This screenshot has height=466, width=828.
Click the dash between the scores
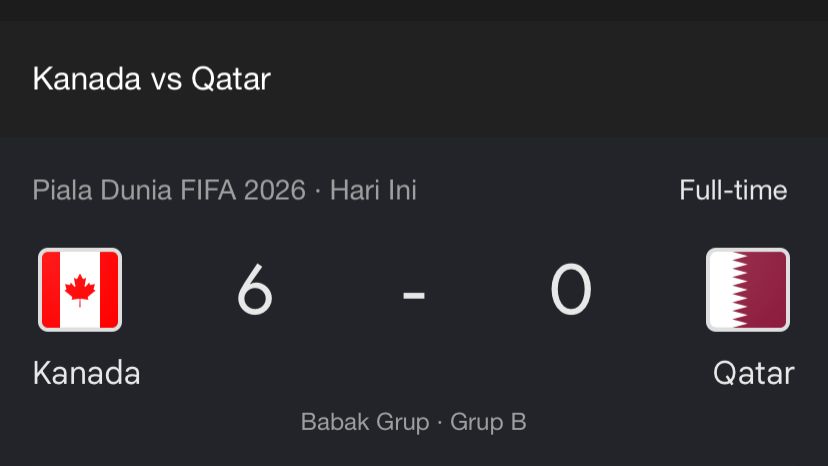coord(413,295)
